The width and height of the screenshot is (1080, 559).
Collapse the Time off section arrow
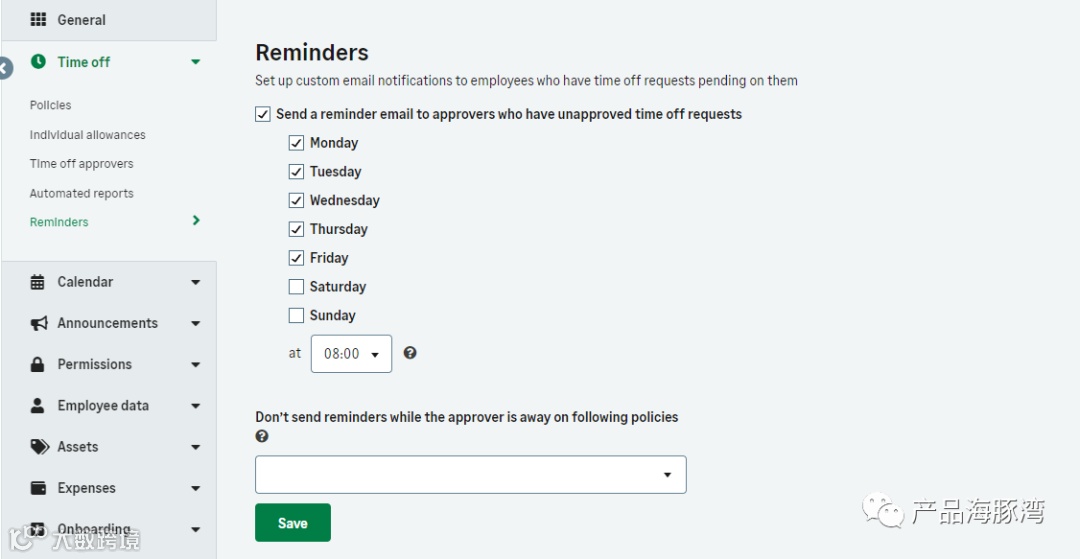[195, 62]
